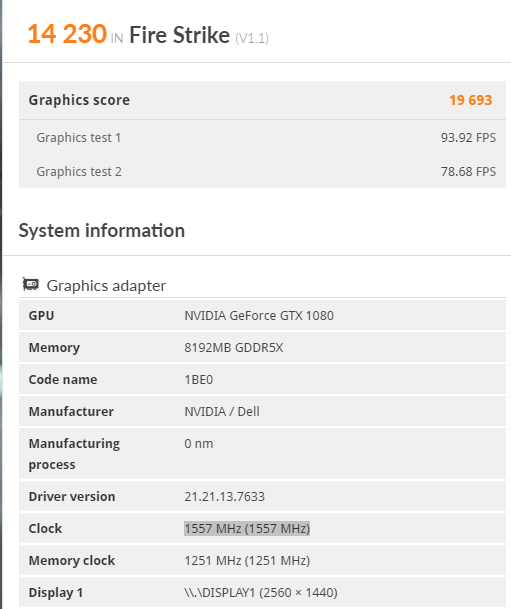Click the System information heading
The image size is (511, 609).
(x=102, y=230)
